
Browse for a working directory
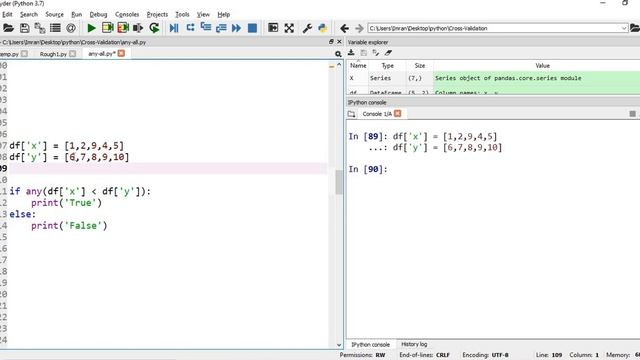(635, 28)
